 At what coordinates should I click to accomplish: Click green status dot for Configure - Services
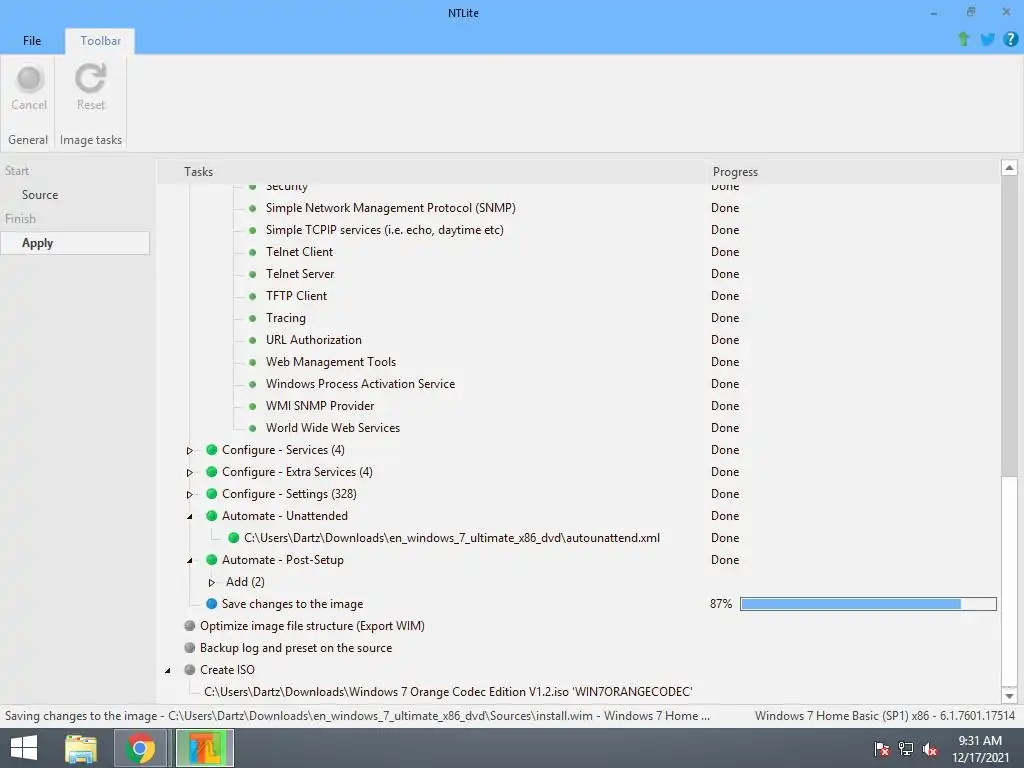(x=212, y=450)
